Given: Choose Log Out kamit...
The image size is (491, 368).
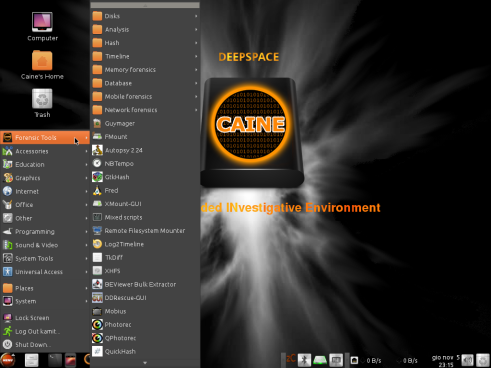Looking at the screenshot, I should pyautogui.click(x=45, y=331).
